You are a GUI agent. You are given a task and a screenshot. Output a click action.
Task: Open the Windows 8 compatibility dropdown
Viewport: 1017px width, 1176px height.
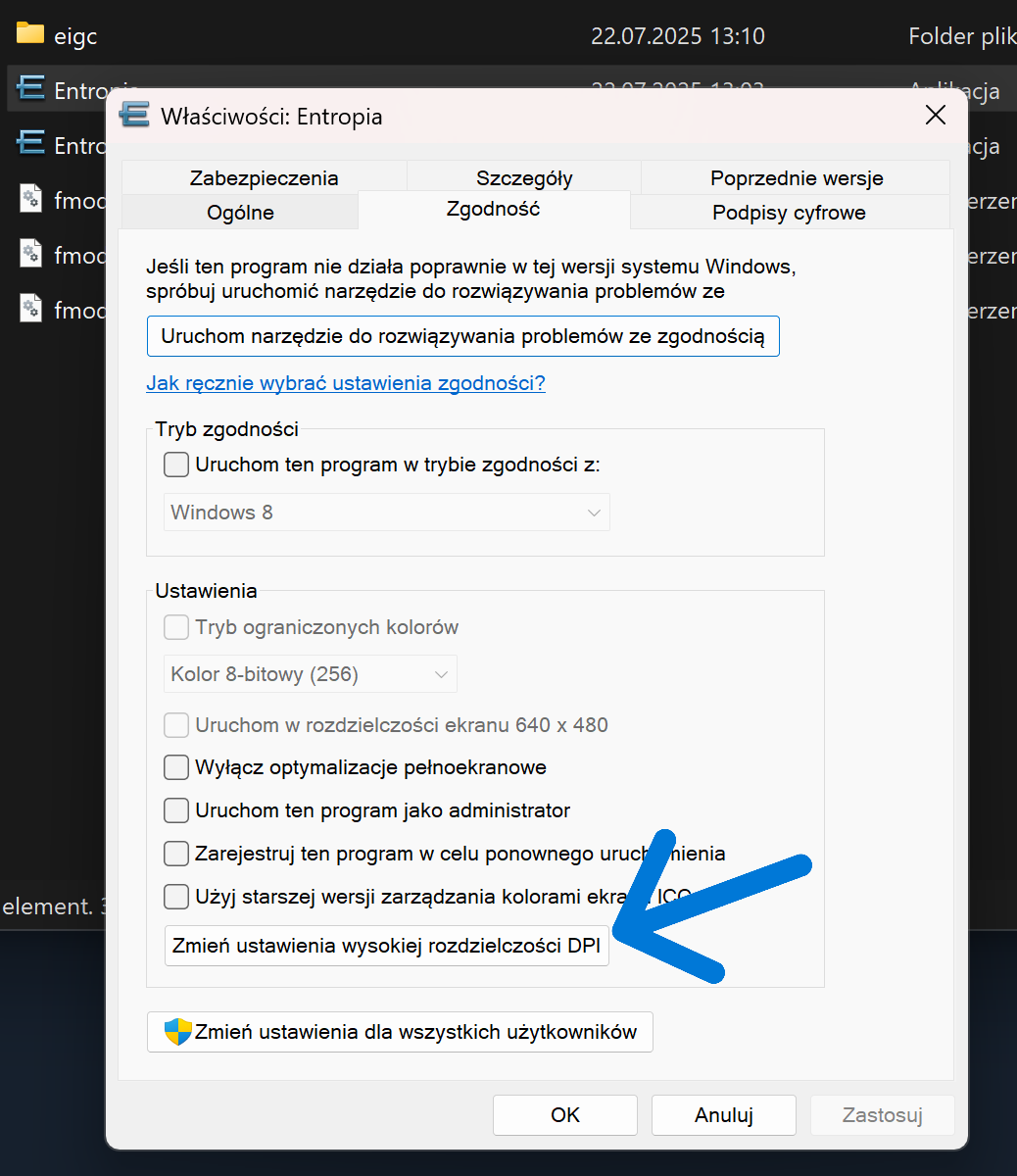point(386,513)
